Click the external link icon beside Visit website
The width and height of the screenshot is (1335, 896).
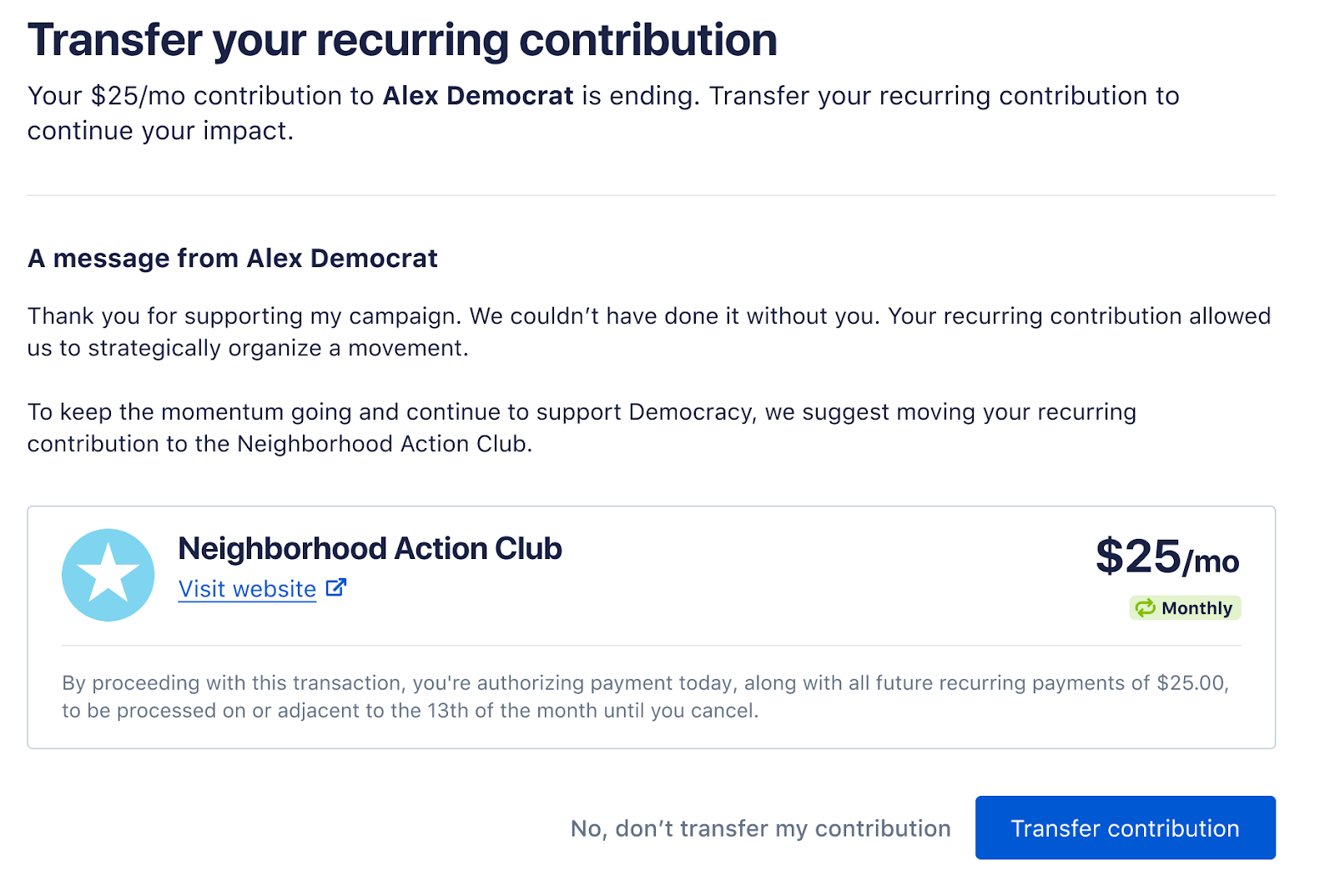335,588
